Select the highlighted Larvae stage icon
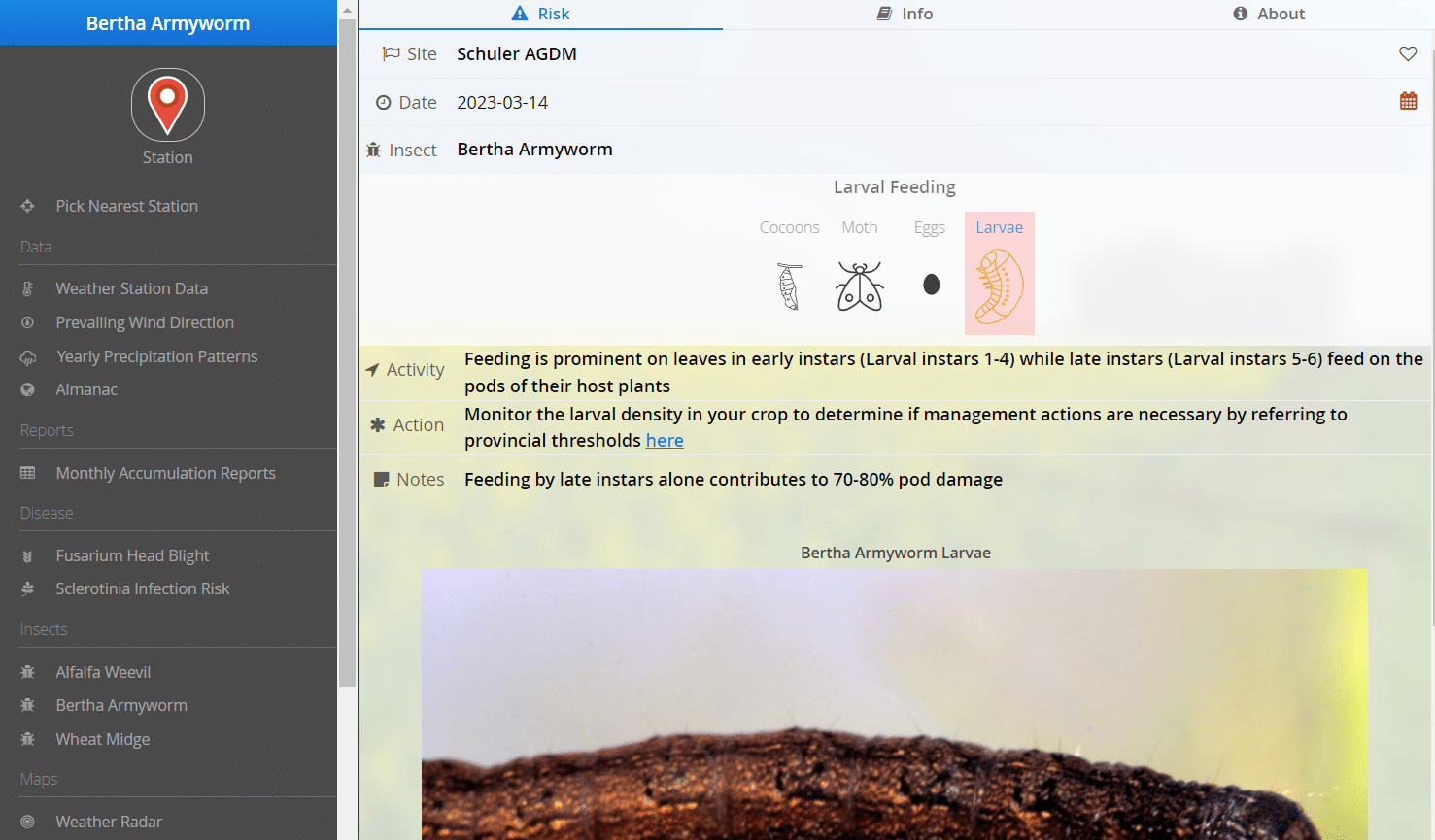The height and width of the screenshot is (840, 1435). coord(1000,286)
